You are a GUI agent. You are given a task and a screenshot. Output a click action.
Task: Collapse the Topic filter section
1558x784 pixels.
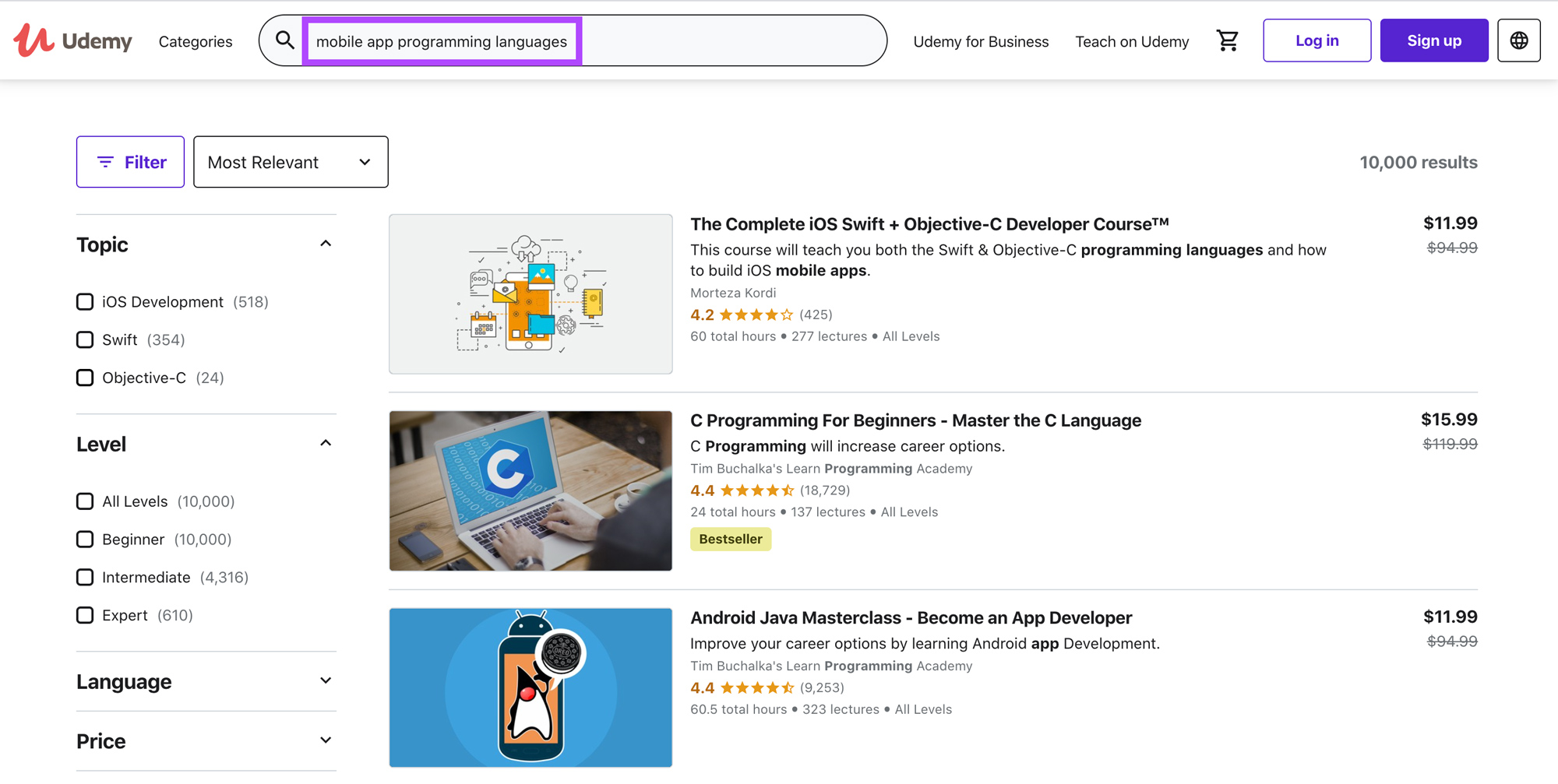click(x=326, y=244)
